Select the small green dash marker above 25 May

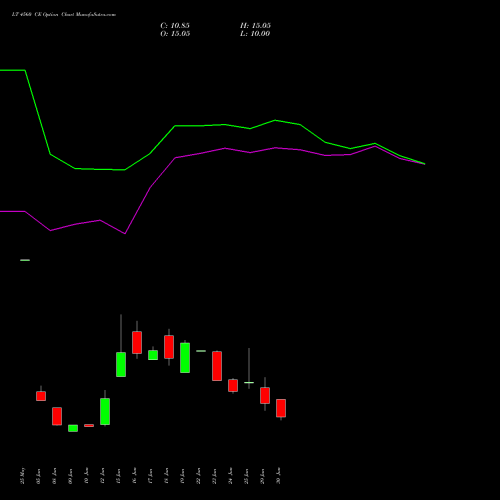click(x=25, y=260)
